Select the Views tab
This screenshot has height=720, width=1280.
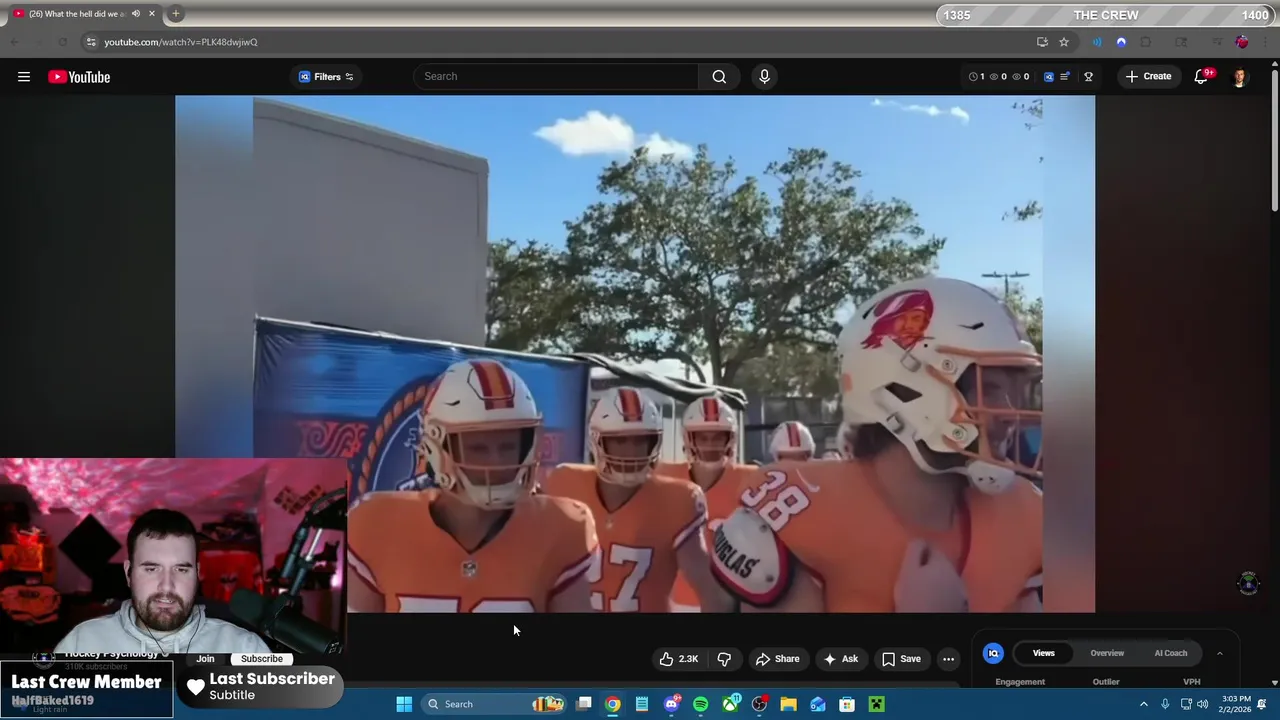point(1043,653)
